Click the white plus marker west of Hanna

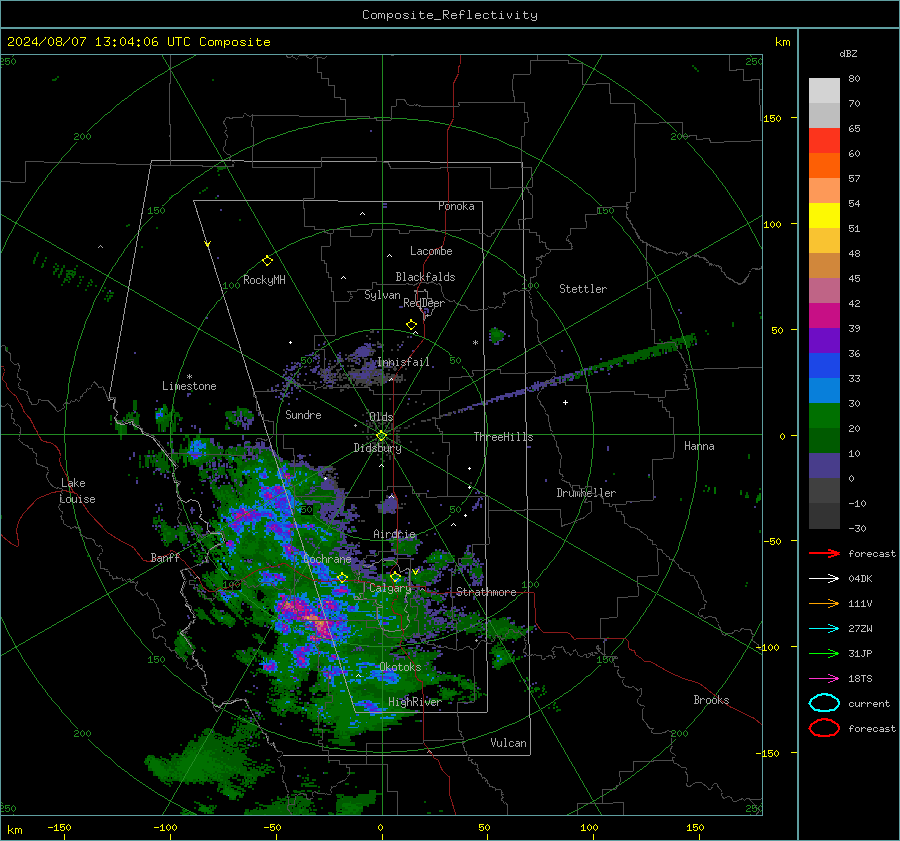click(565, 403)
